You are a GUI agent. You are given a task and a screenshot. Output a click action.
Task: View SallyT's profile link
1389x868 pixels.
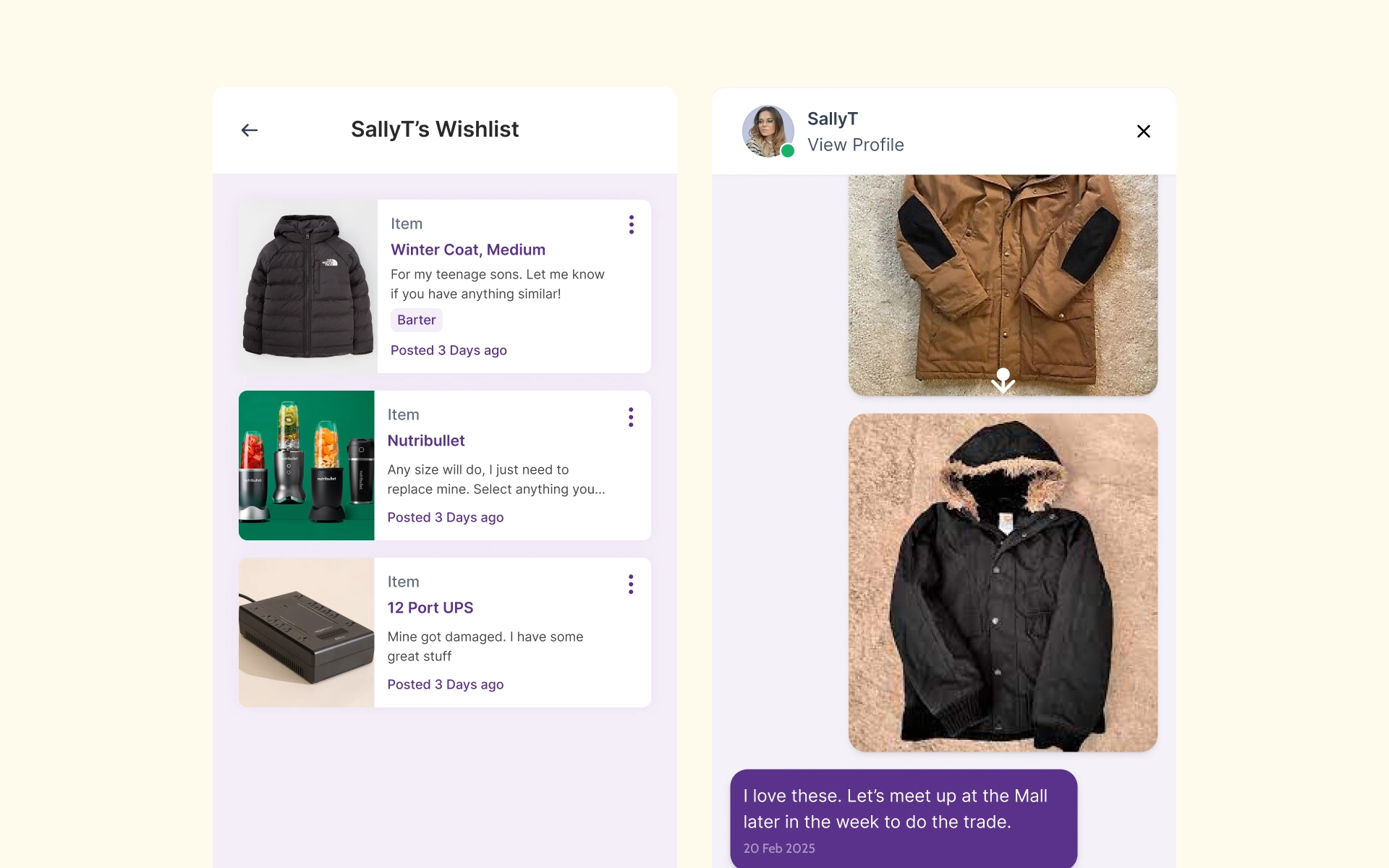pyautogui.click(x=855, y=145)
